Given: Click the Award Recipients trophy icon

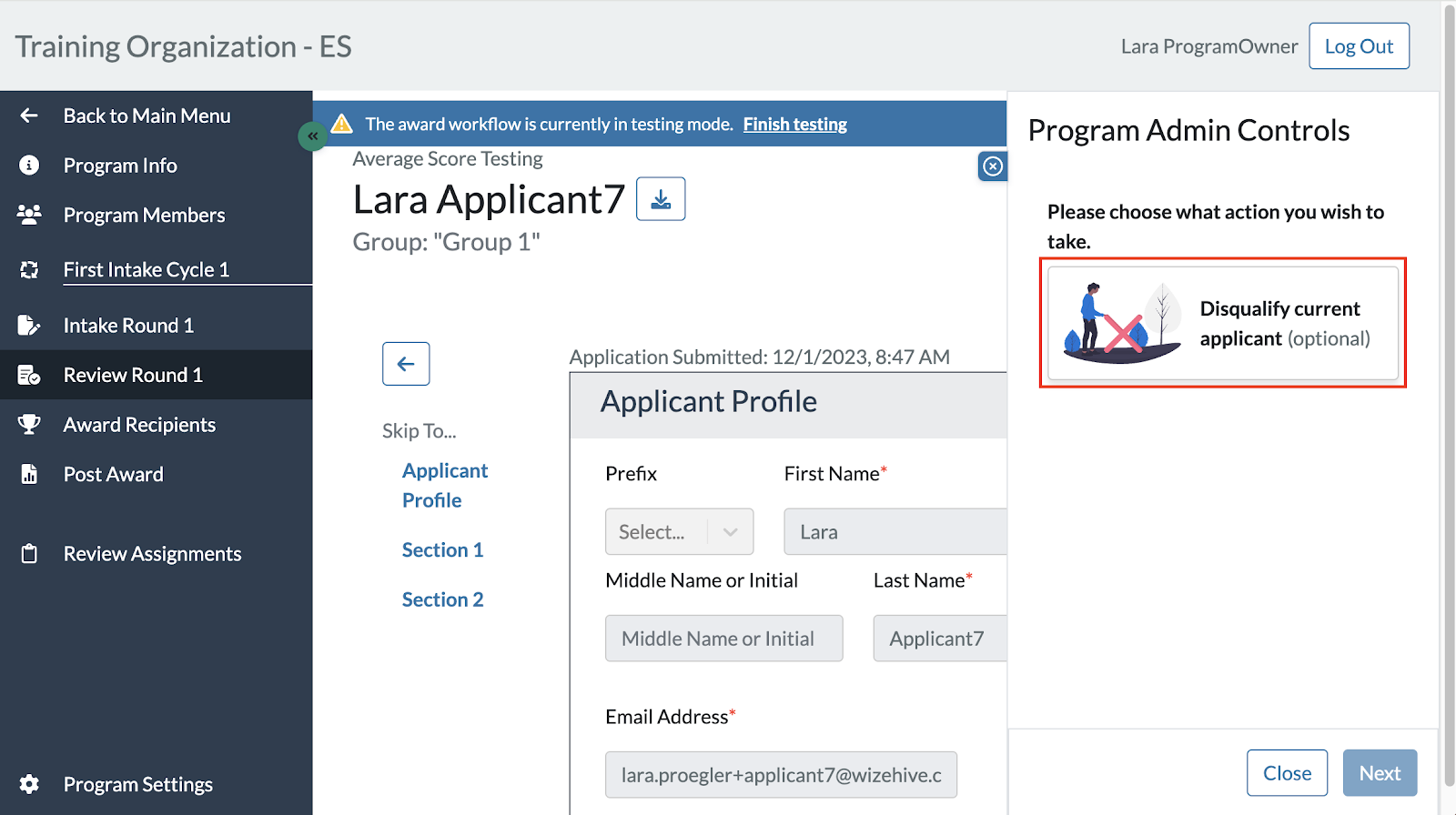Looking at the screenshot, I should pyautogui.click(x=29, y=425).
